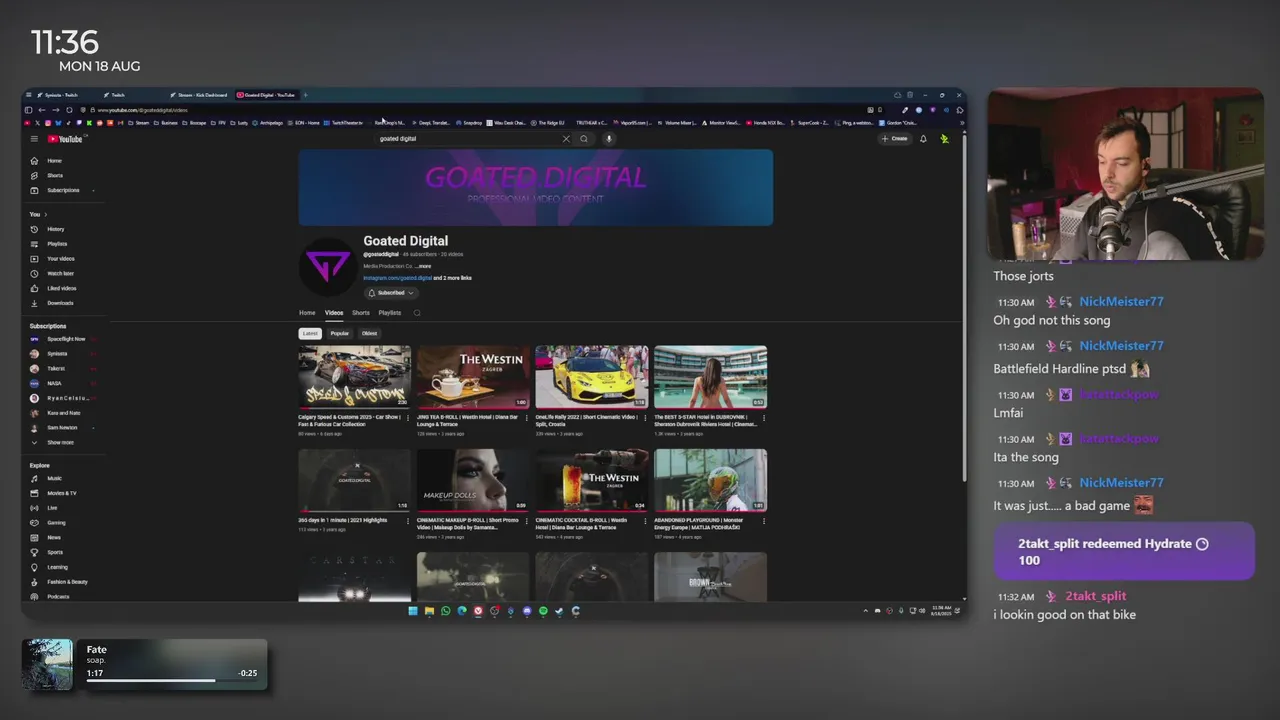Click the Goated Digital channel avatar
The image size is (1280, 720).
point(329,266)
